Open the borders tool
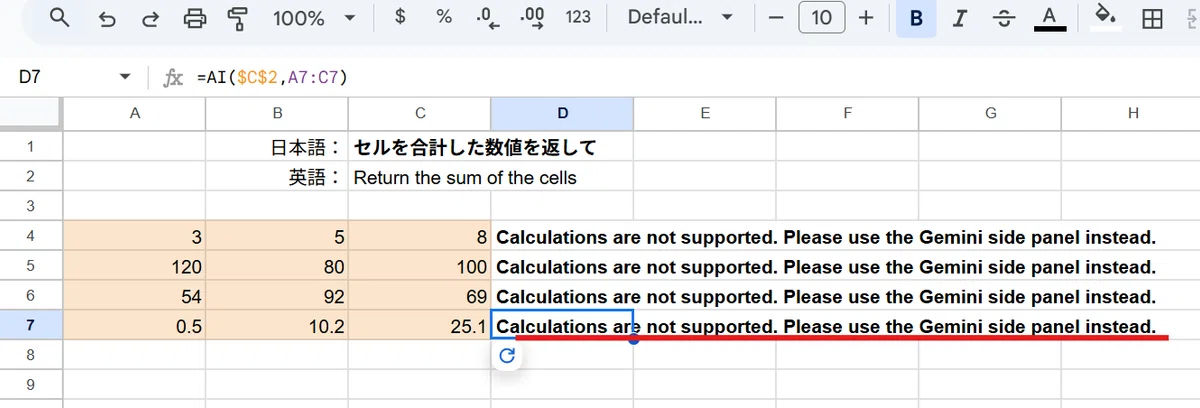The image size is (1200, 408). click(1153, 17)
